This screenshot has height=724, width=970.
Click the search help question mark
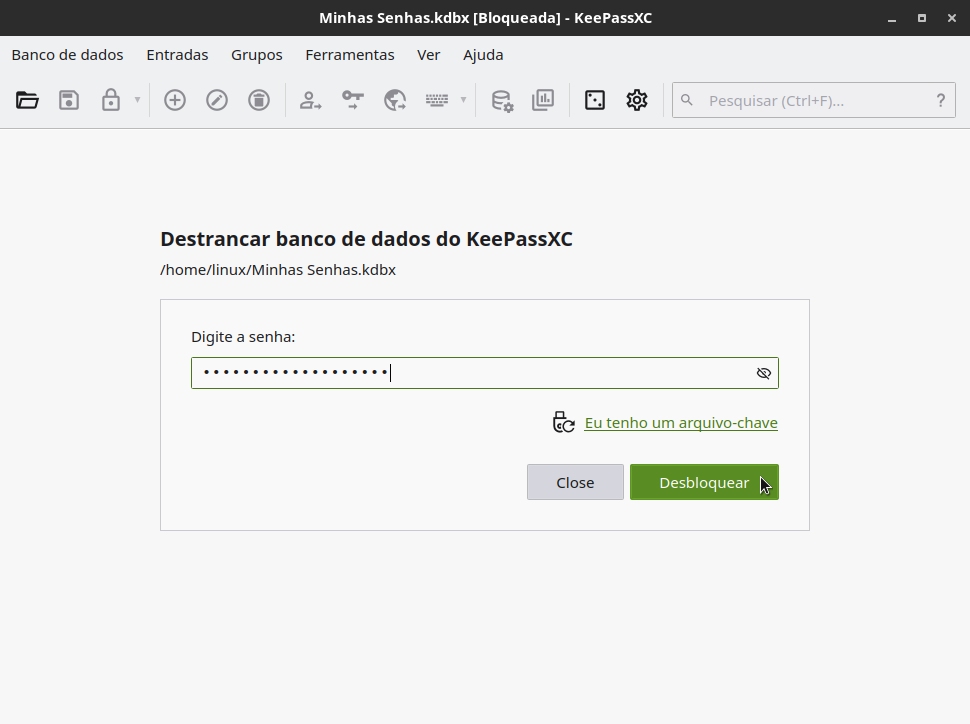[x=941, y=100]
